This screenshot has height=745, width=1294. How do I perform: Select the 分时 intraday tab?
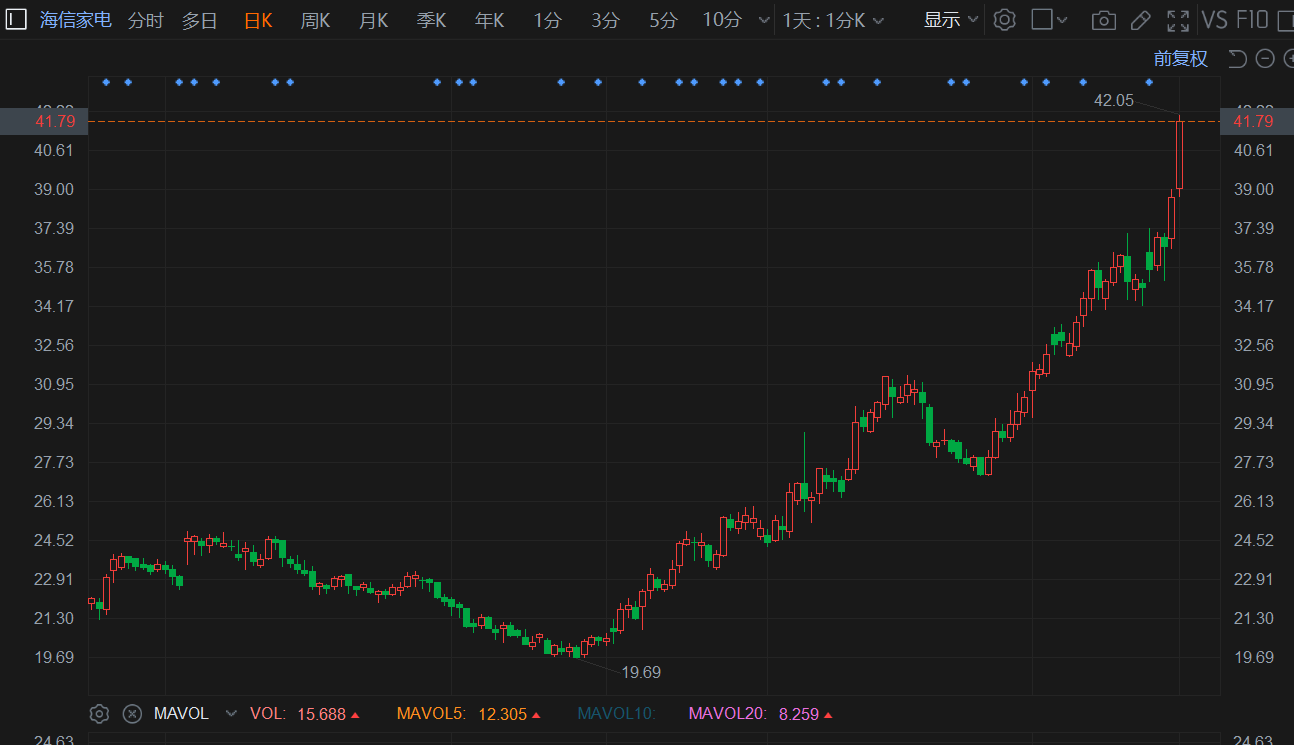point(145,20)
